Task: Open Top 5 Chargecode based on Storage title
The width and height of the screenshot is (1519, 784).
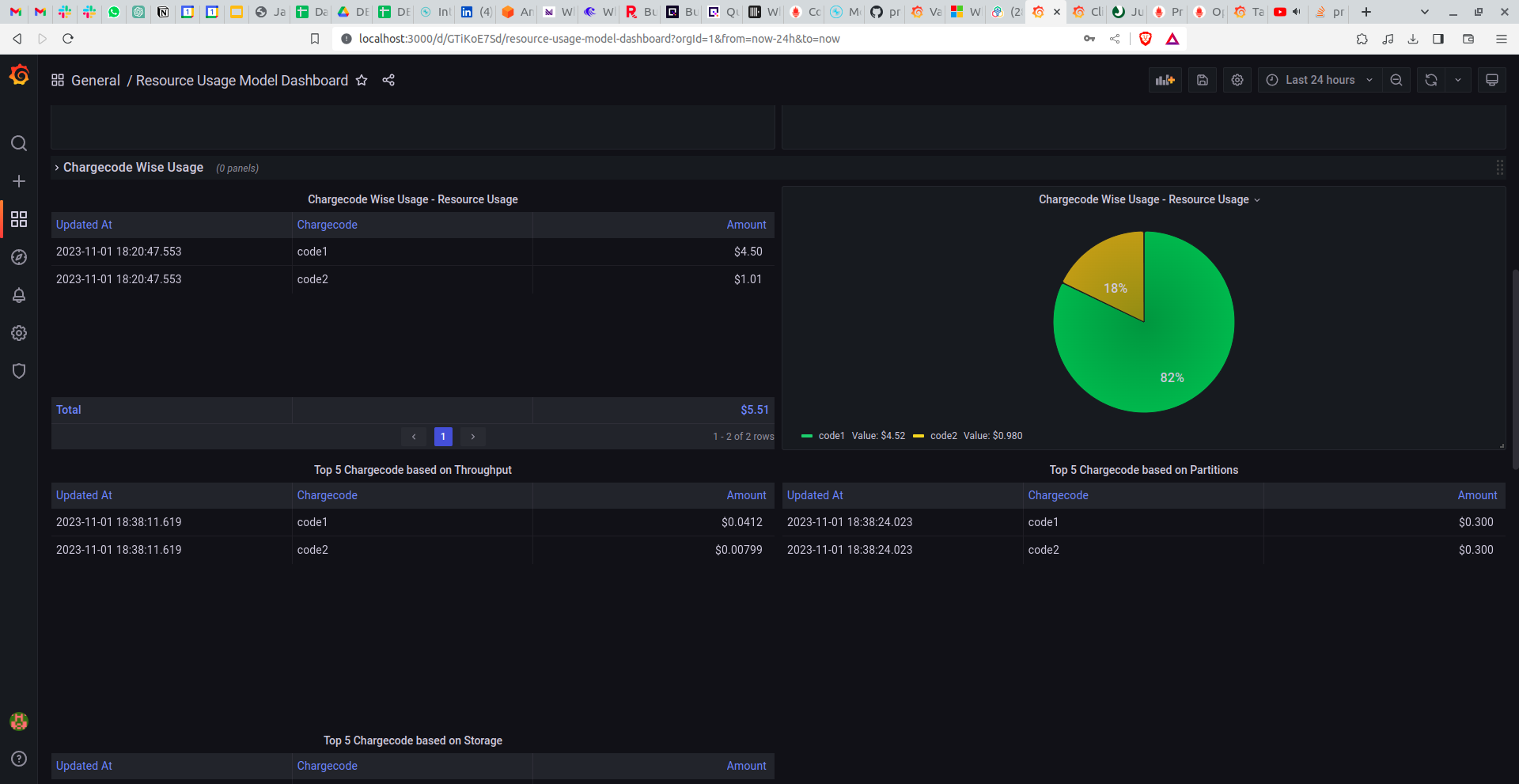Action: coord(413,740)
